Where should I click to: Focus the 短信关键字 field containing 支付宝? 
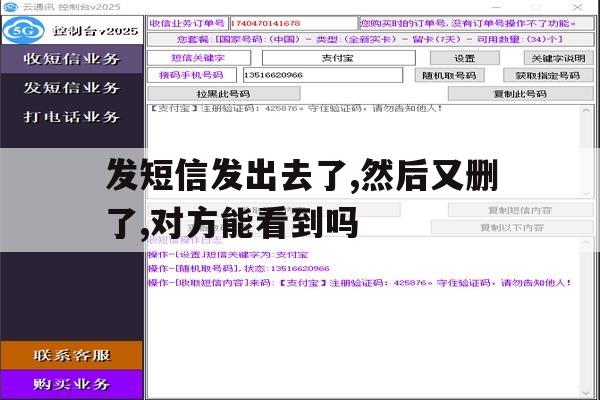pyautogui.click(x=338, y=58)
